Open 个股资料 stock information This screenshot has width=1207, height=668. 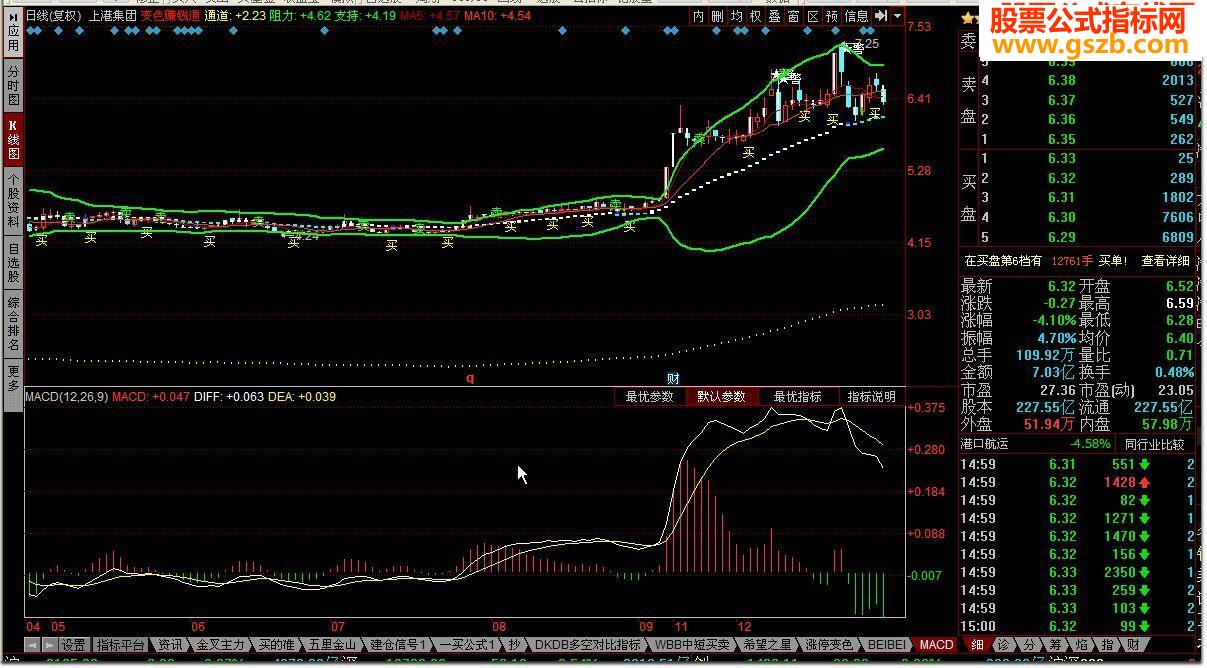(13, 200)
